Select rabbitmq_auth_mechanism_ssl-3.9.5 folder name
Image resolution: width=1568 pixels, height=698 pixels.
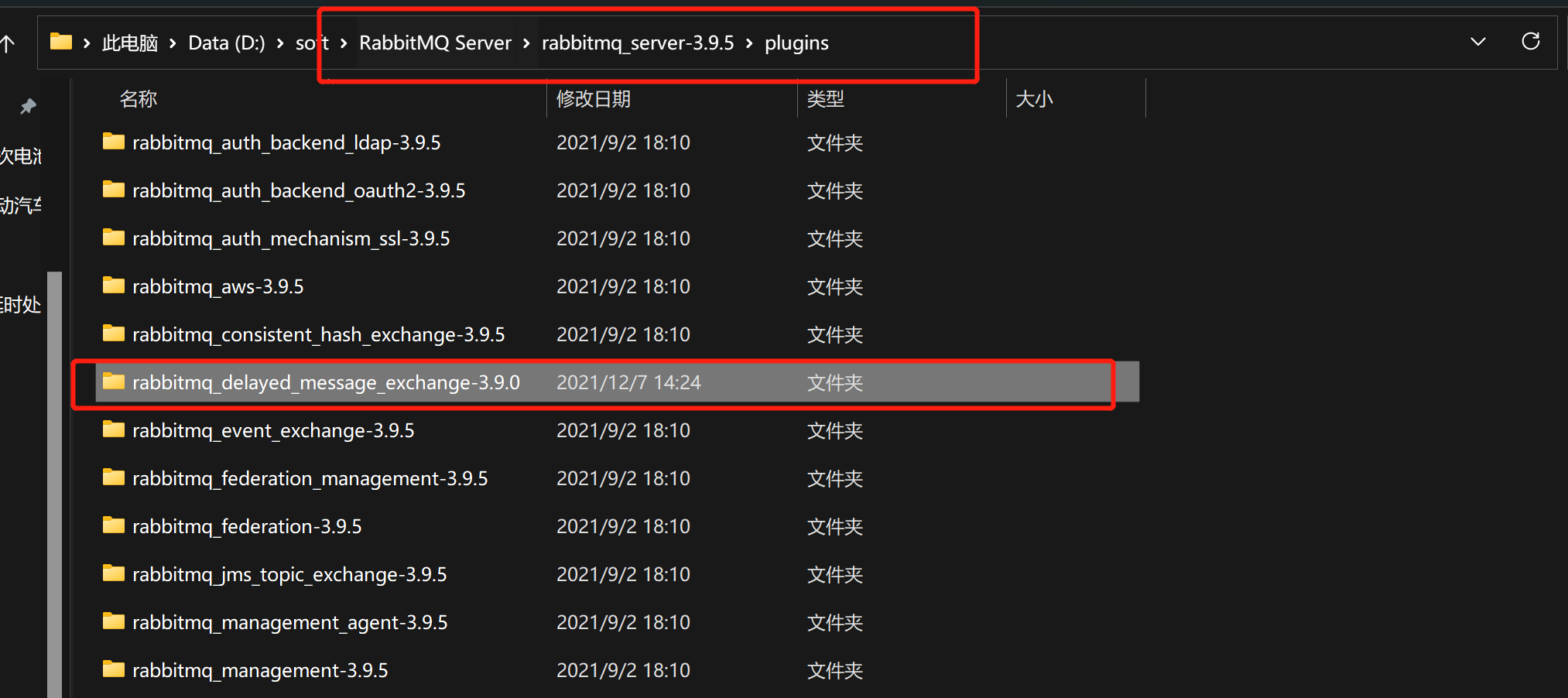[x=291, y=239]
